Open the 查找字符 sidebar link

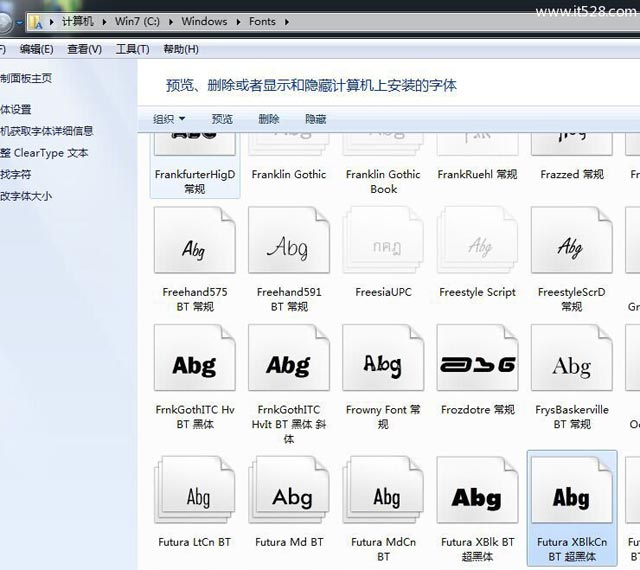pyautogui.click(x=16, y=175)
